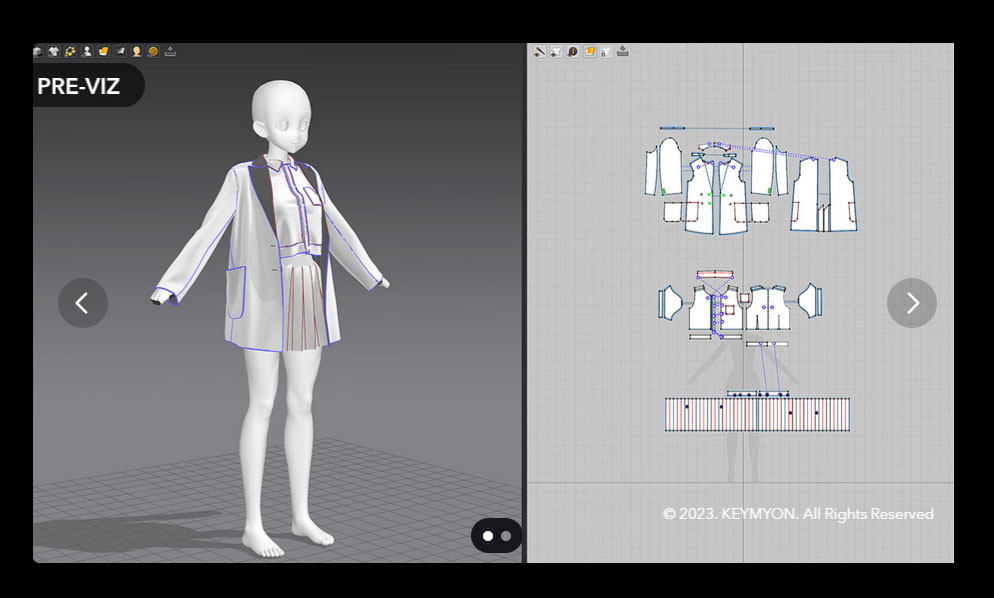994x598 pixels.
Task: Click the orange textured sphere icon in 3D toolbar
Action: (x=153, y=51)
